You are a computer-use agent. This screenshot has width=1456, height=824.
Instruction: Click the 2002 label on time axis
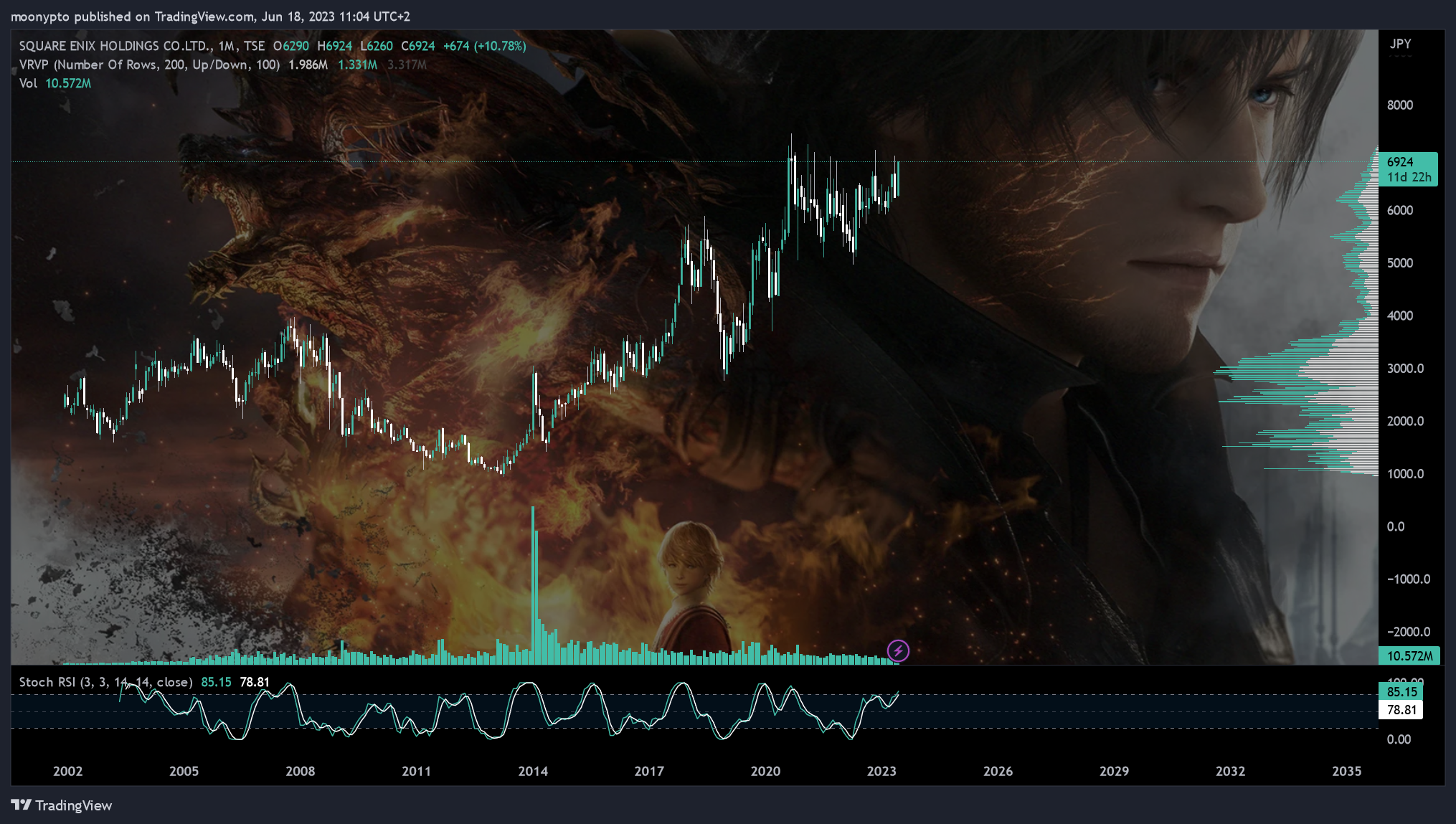click(x=68, y=771)
